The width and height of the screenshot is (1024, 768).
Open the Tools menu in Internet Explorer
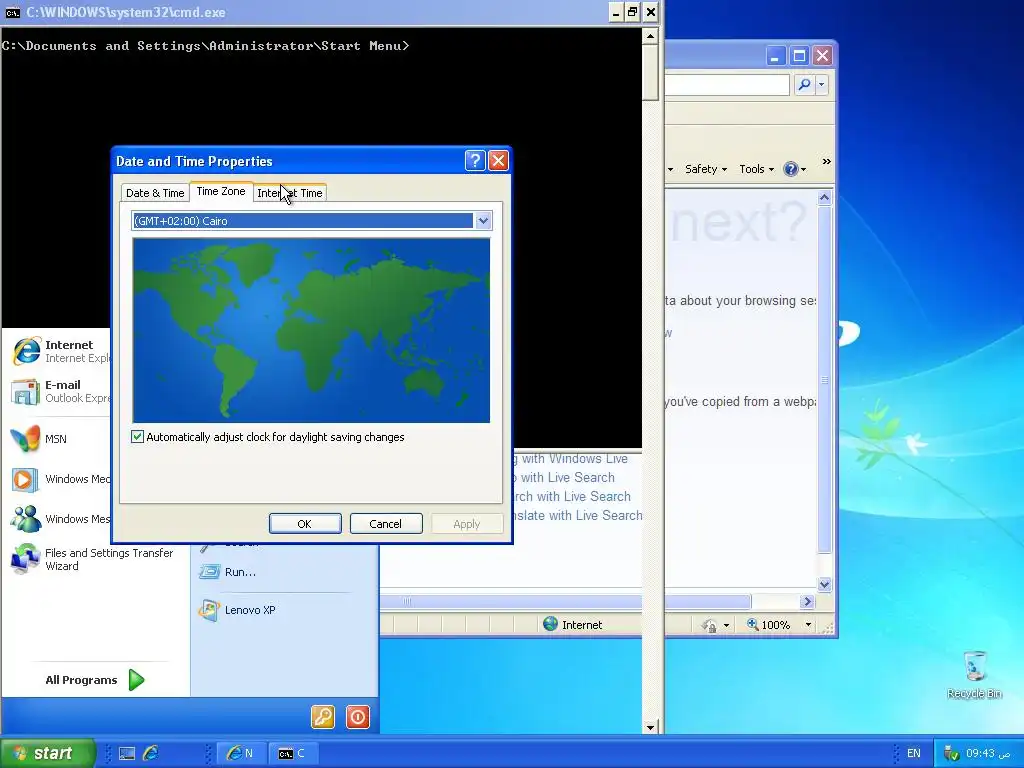coord(756,169)
